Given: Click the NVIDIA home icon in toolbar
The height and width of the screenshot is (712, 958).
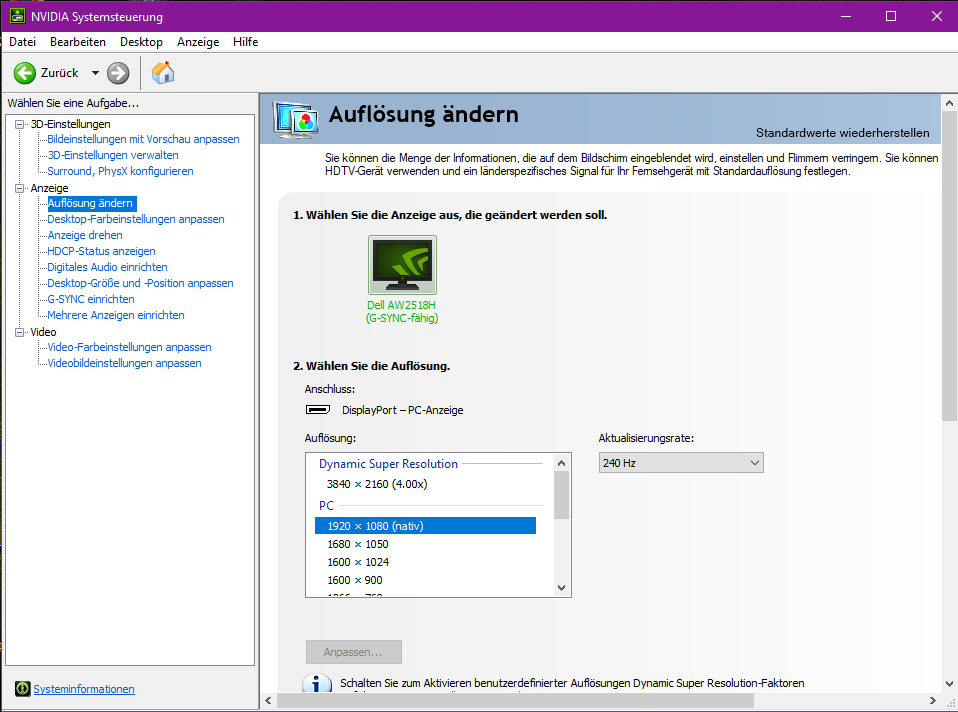Looking at the screenshot, I should [162, 72].
